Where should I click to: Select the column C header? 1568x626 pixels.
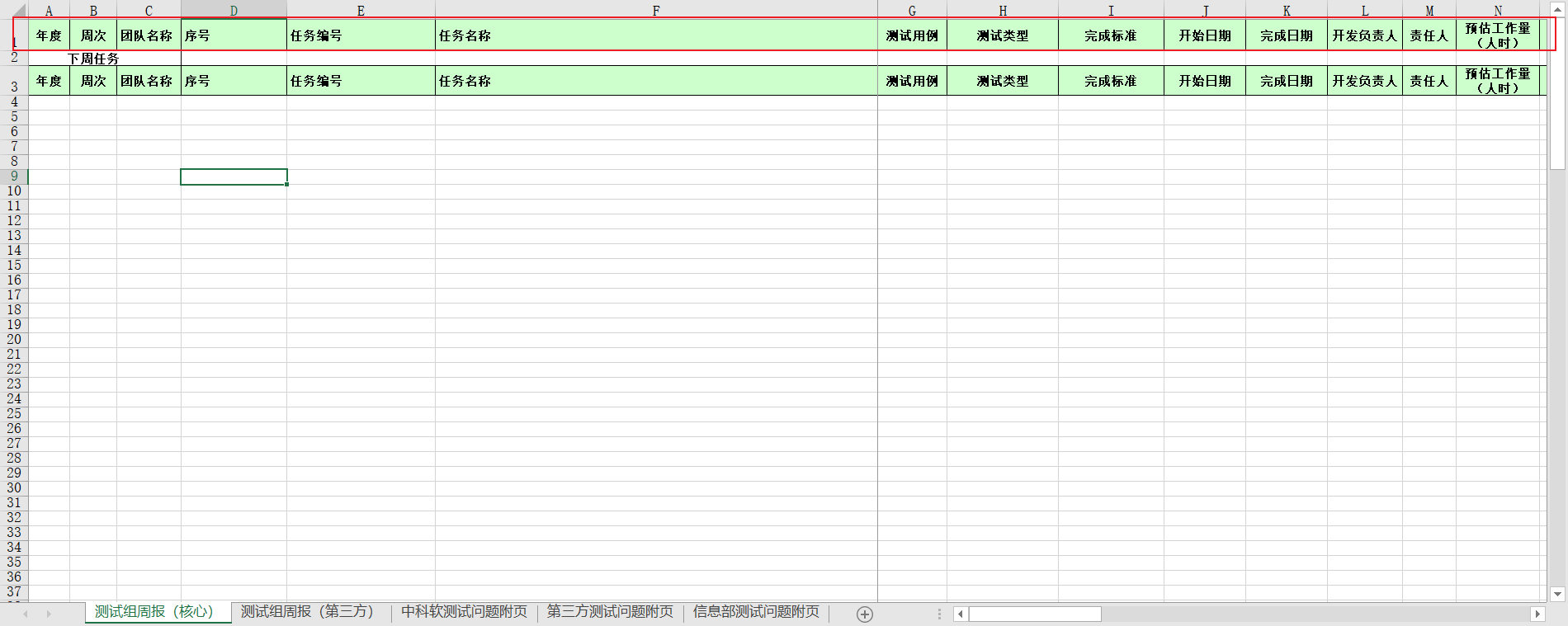[x=149, y=11]
